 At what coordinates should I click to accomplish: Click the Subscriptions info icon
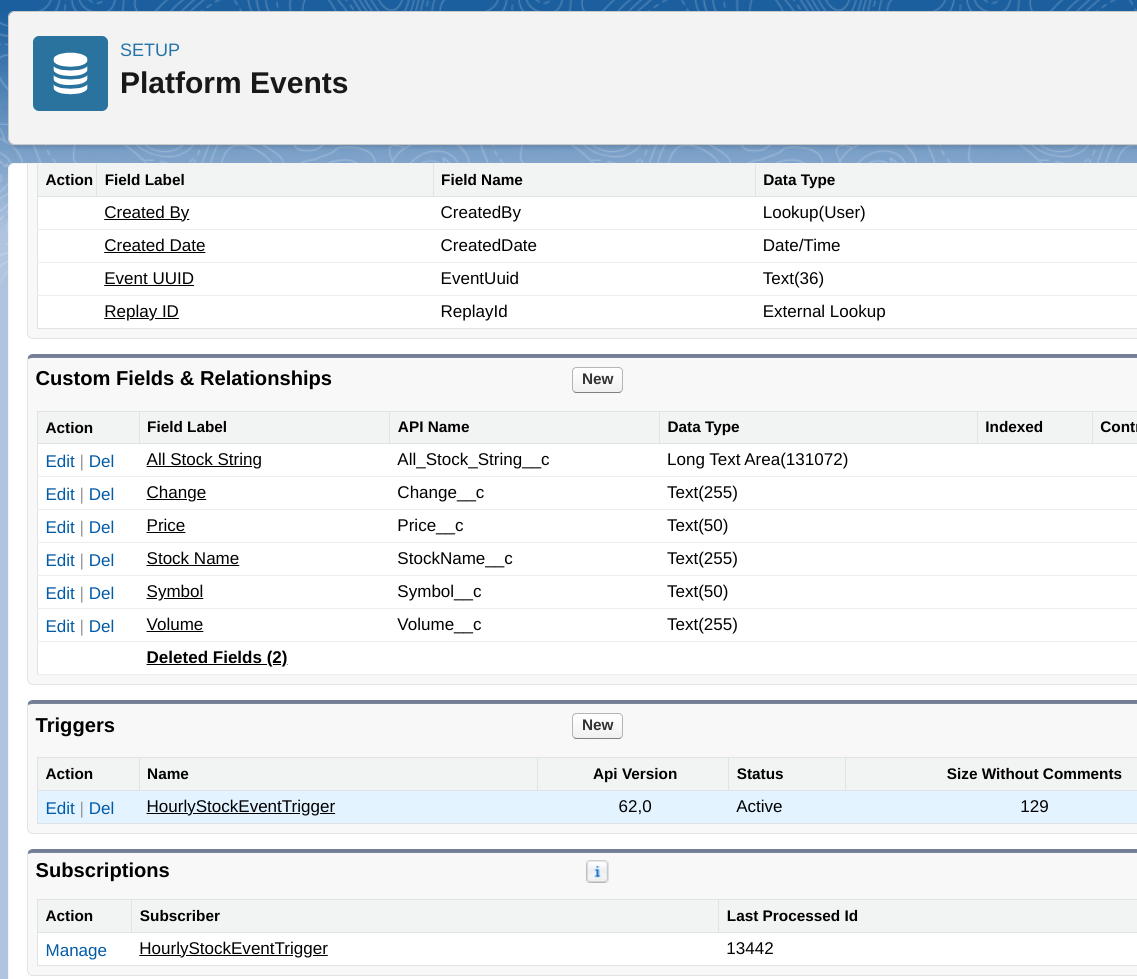pyautogui.click(x=597, y=872)
